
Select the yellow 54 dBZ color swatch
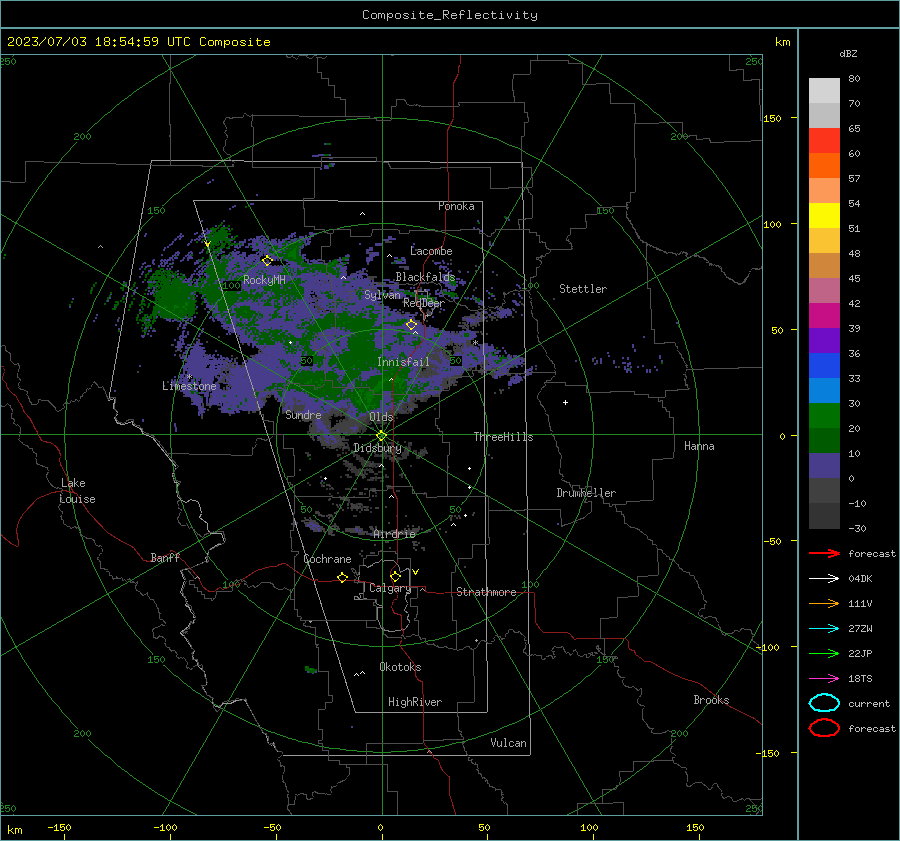824,216
